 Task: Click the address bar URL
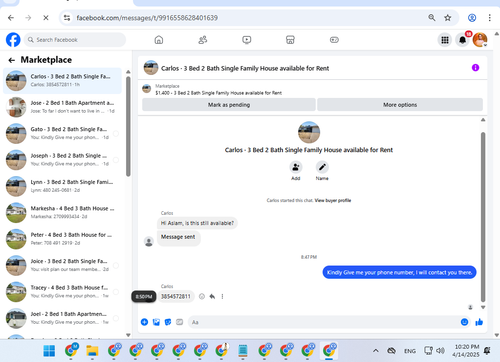147,18
